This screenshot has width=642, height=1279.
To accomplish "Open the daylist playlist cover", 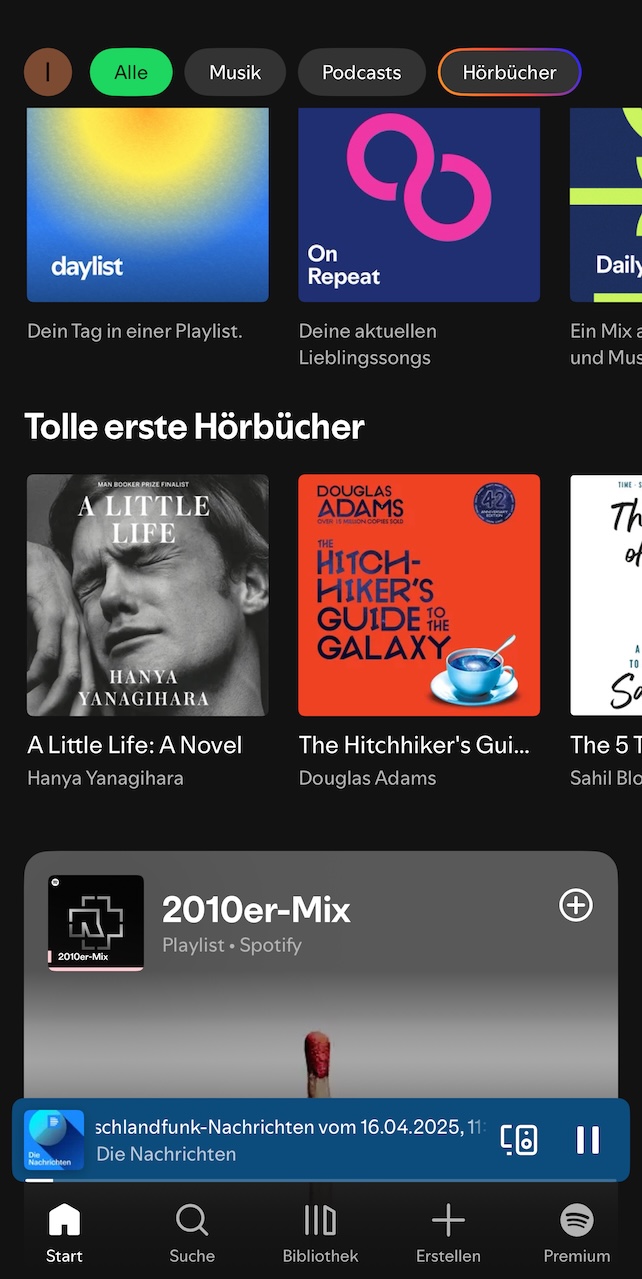I will pos(148,205).
